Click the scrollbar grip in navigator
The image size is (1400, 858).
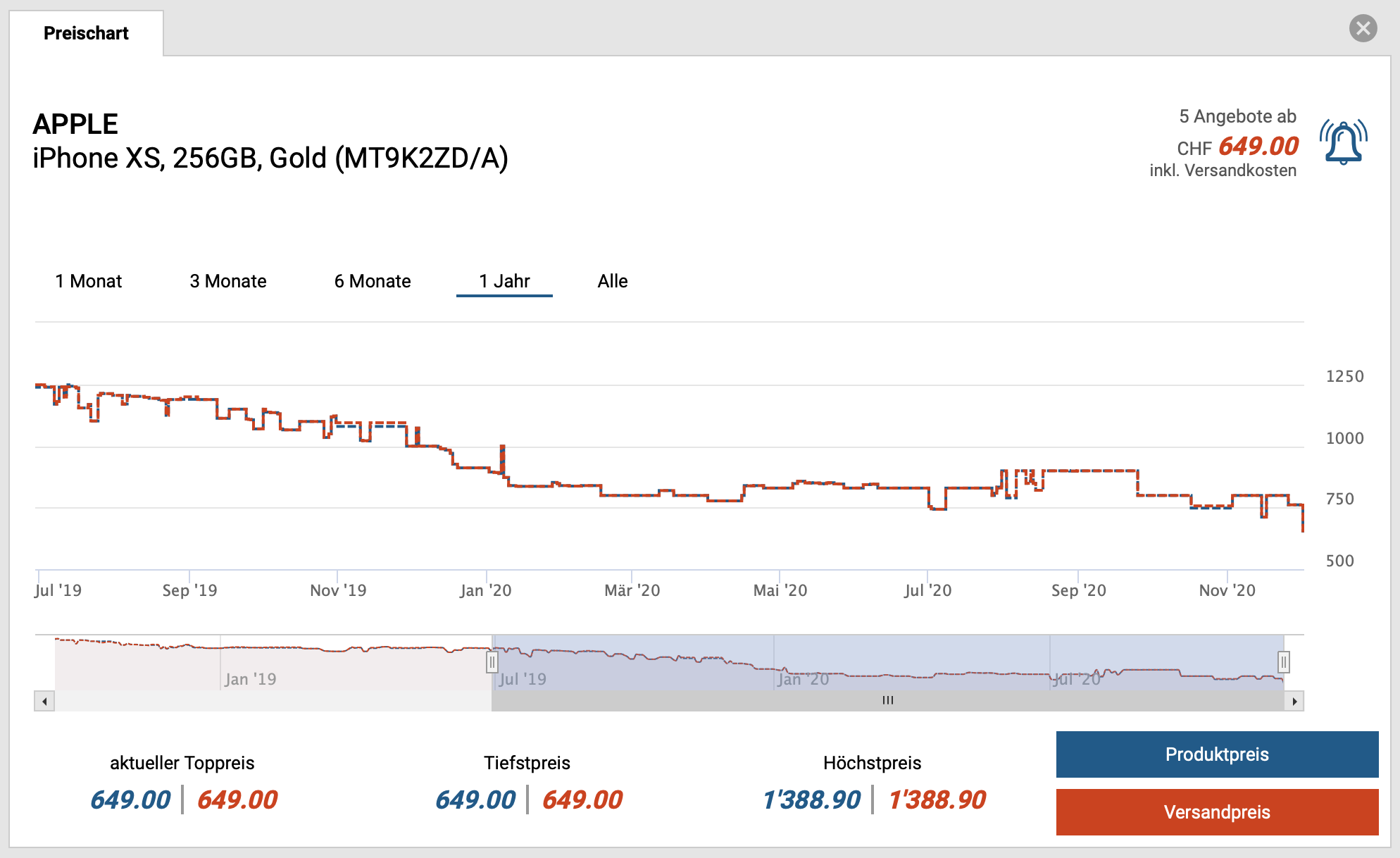coord(887,700)
